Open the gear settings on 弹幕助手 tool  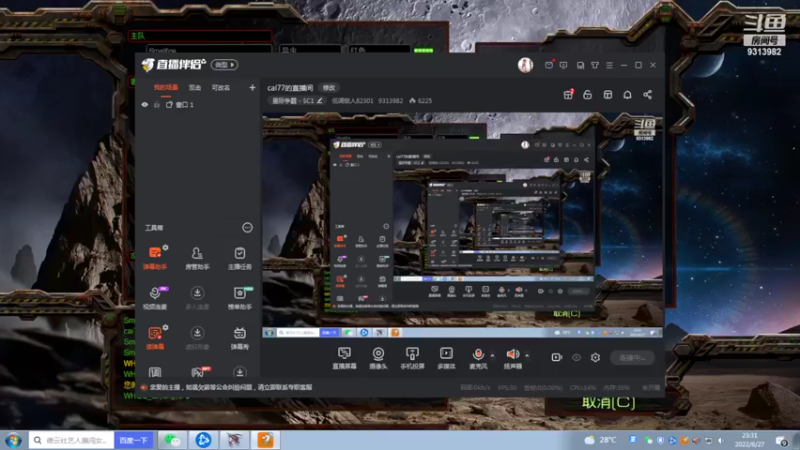pyautogui.click(x=165, y=247)
